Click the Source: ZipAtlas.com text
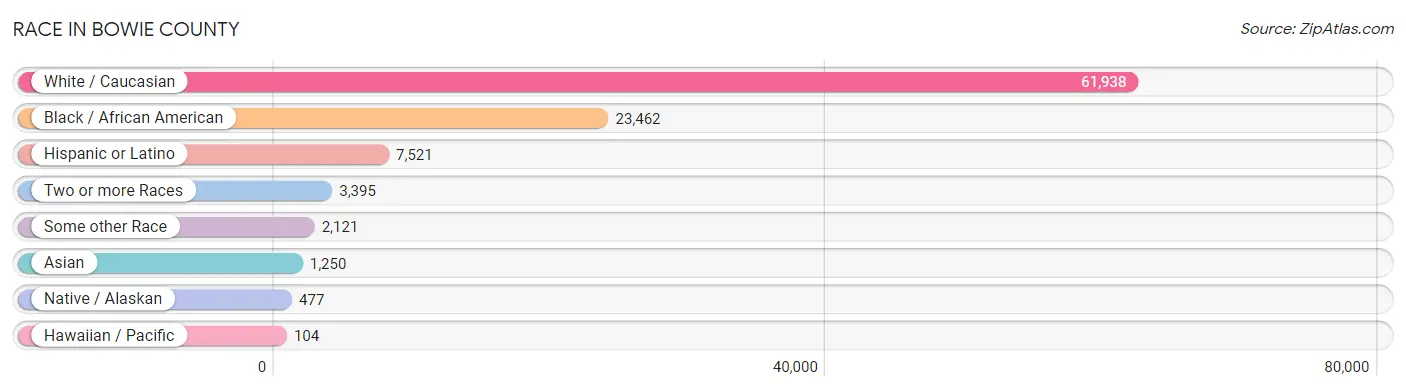 (x=1317, y=29)
